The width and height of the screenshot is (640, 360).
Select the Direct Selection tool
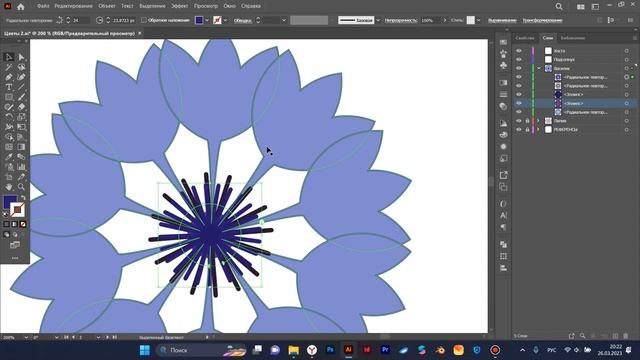pos(21,57)
